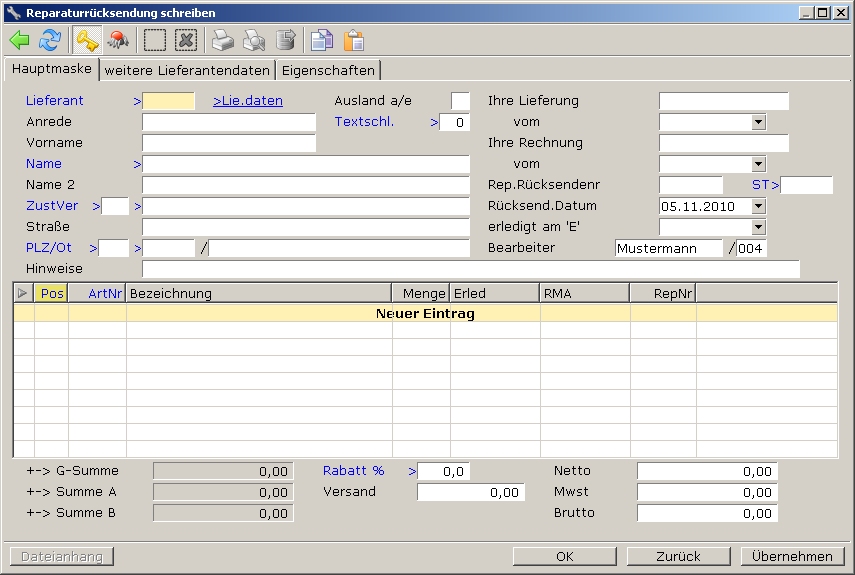Switch to weitere Lieferantendaten tab
Image resolution: width=855 pixels, height=575 pixels.
(187, 70)
